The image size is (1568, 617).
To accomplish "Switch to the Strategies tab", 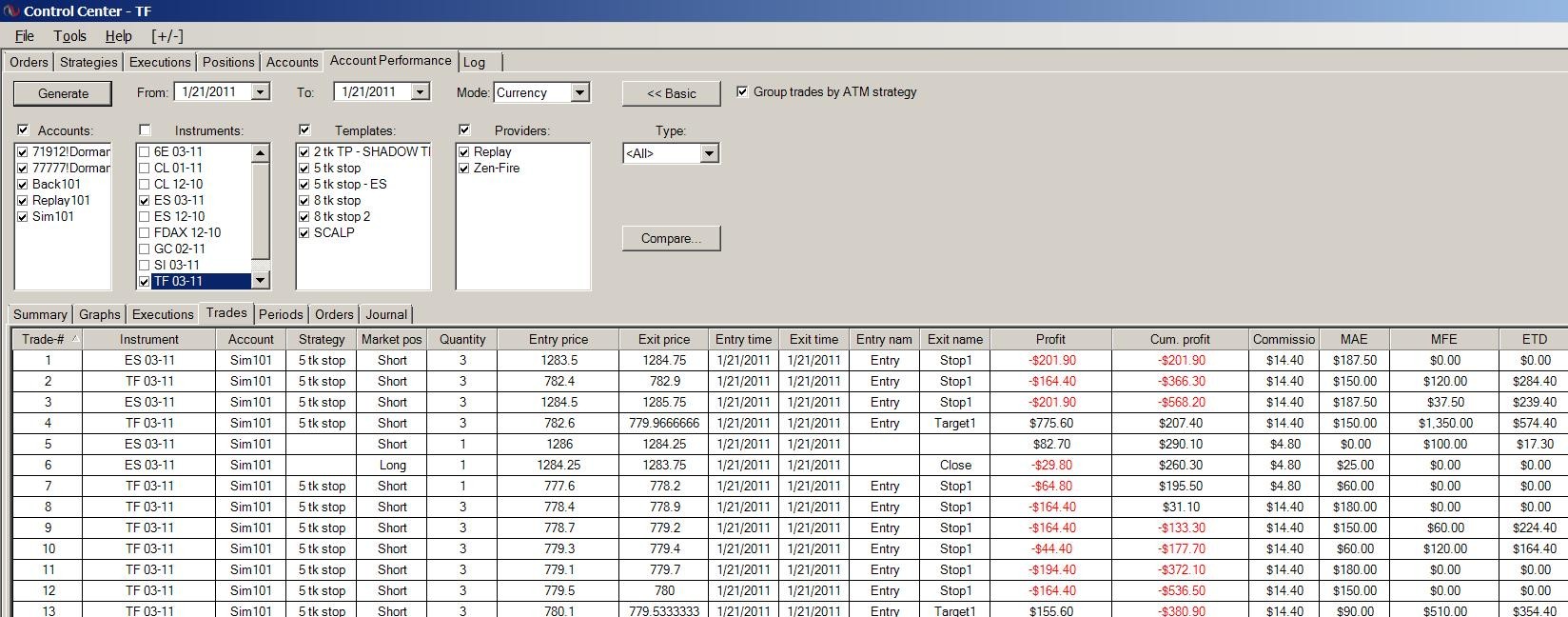I will click(88, 62).
